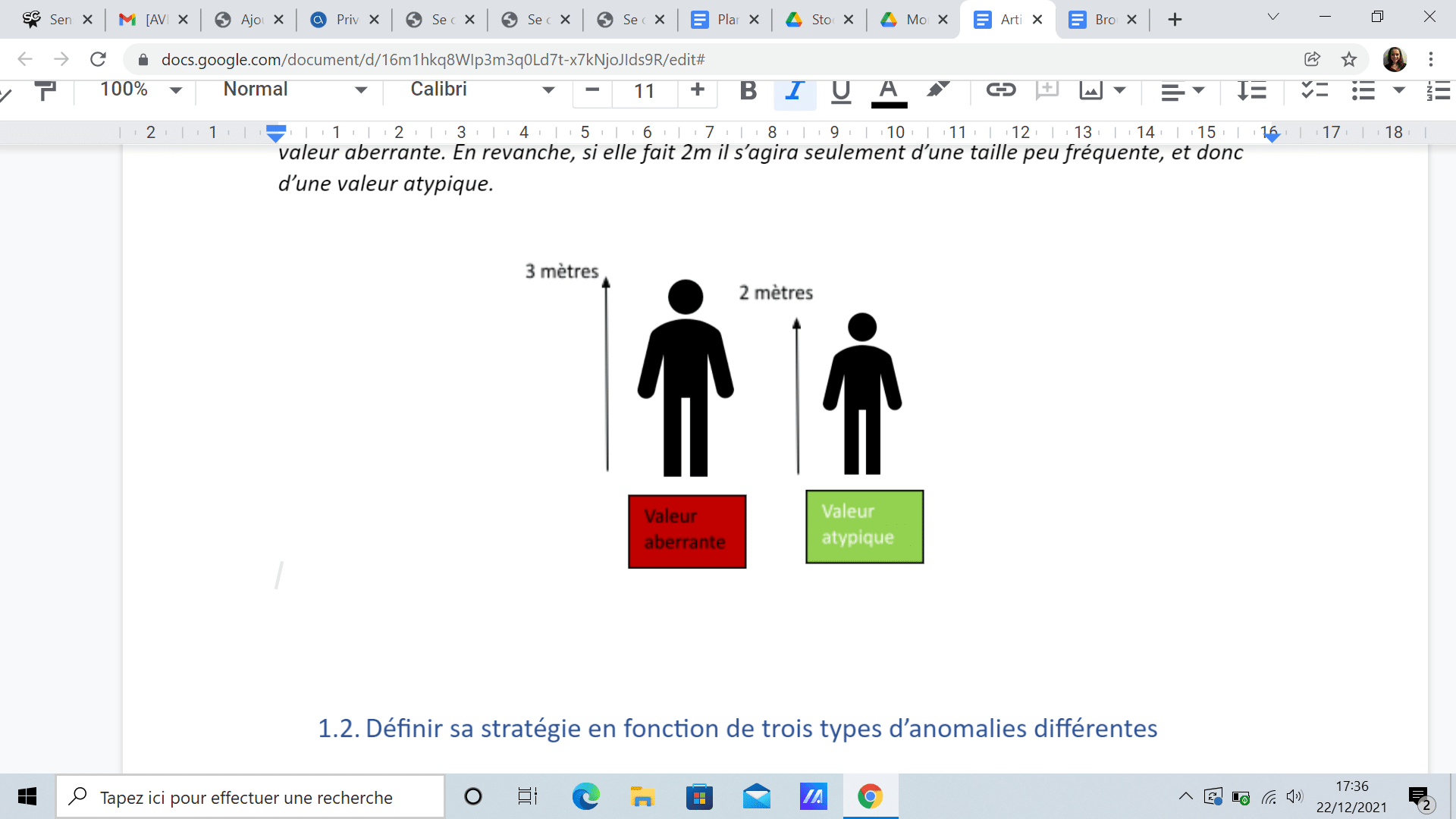This screenshot has width=1456, height=819.
Task: Click the bulleted list icon
Action: pyautogui.click(x=1363, y=90)
